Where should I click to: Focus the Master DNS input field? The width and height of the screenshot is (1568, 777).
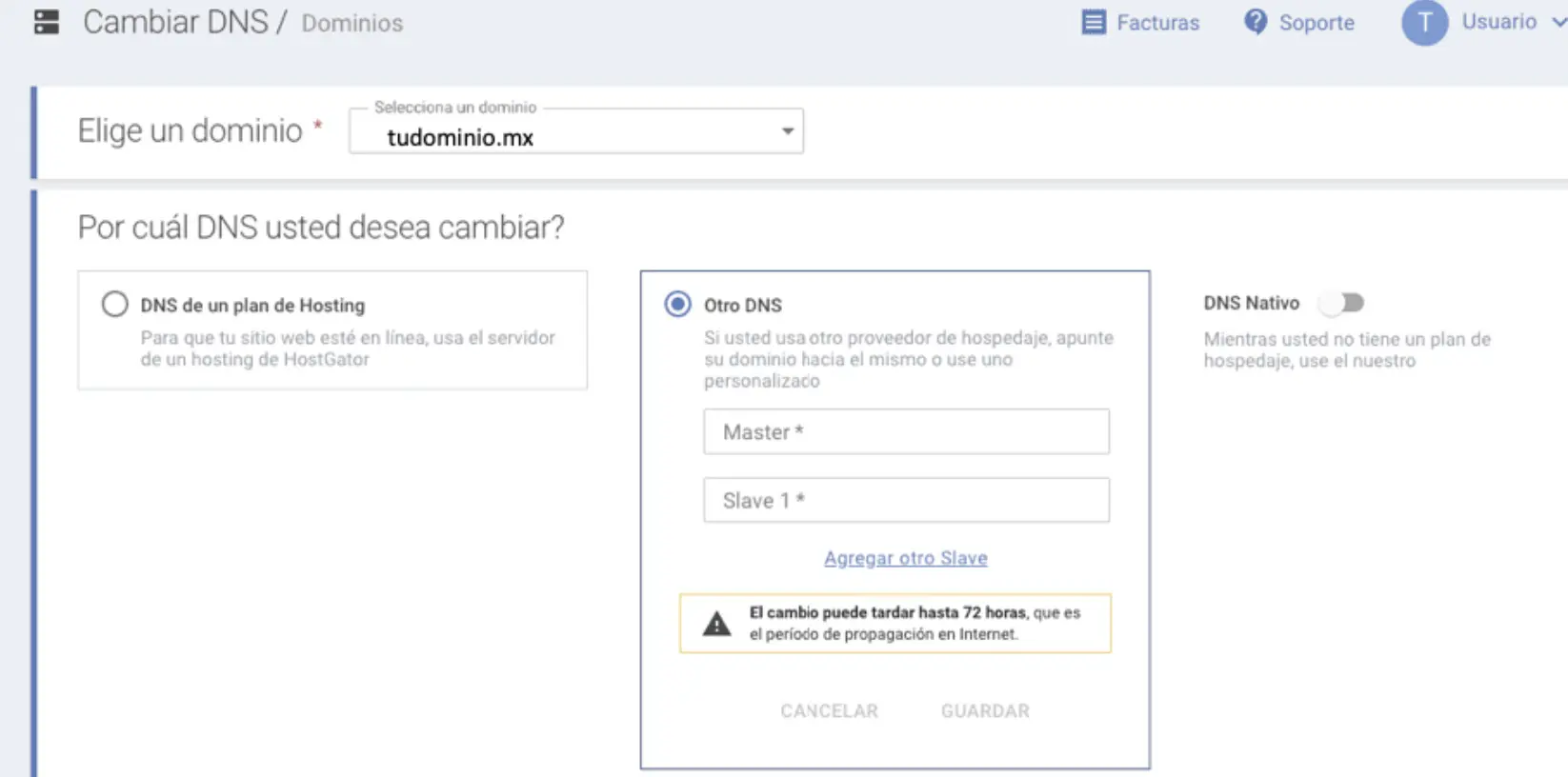[907, 431]
